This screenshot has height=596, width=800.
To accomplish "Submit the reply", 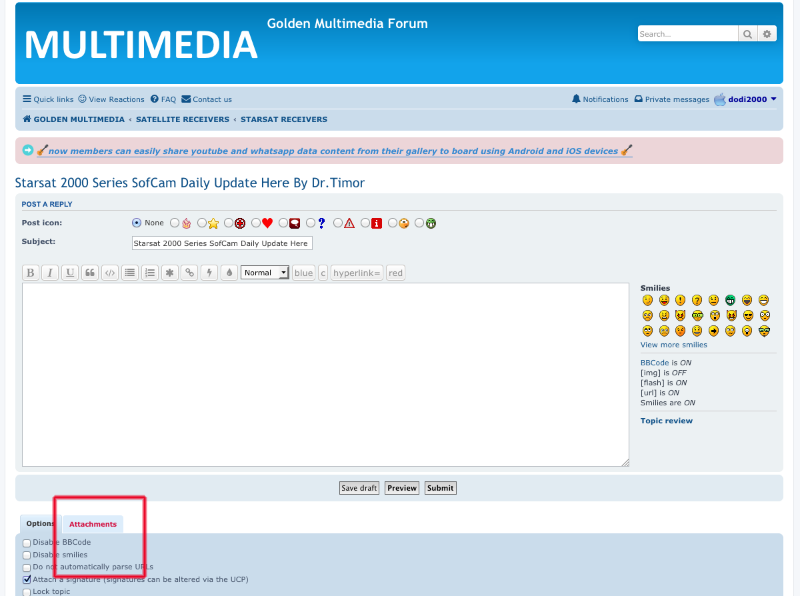I will [440, 488].
